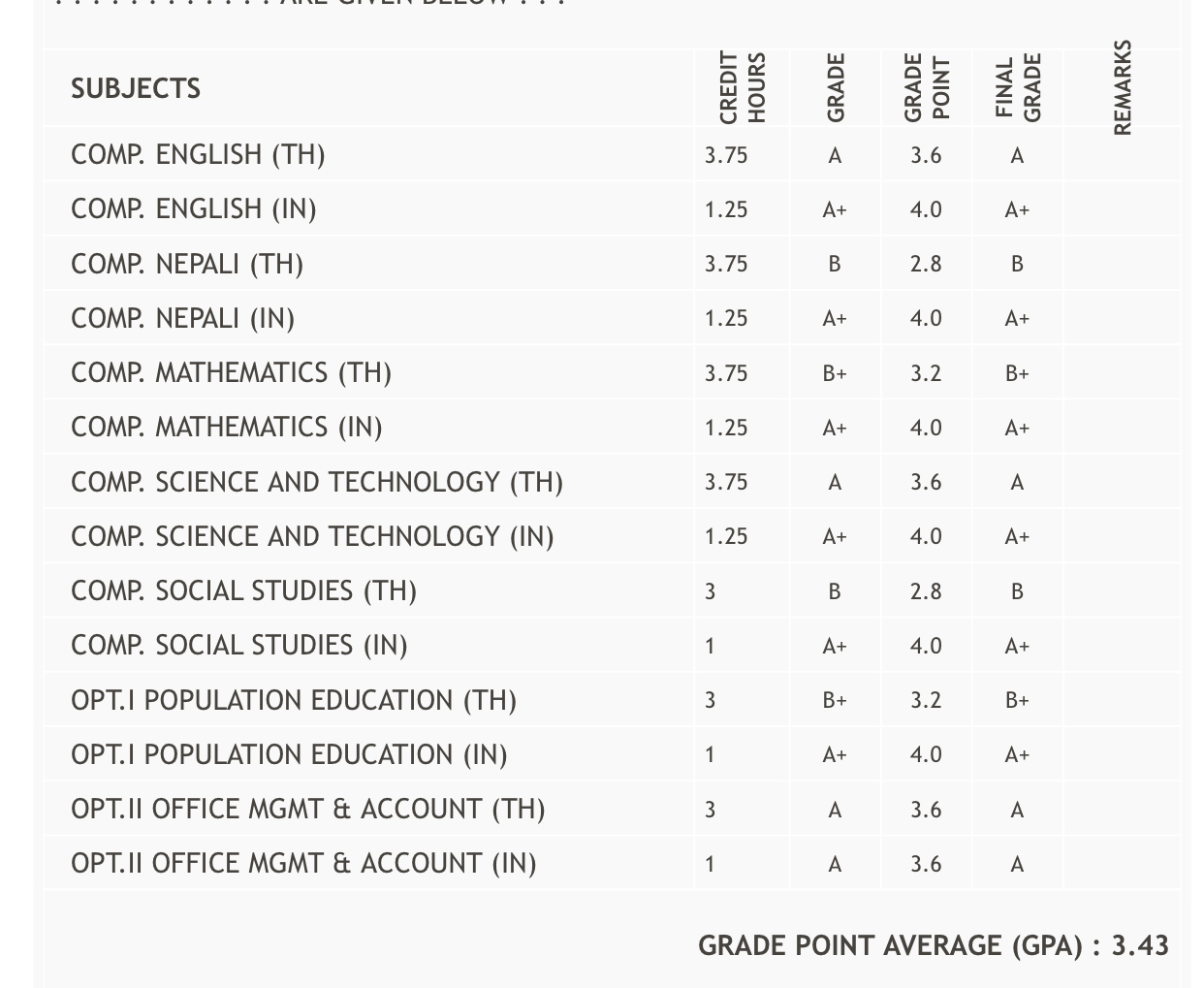
Task: Click the FINAL GRADE column header
Action: (x=1018, y=87)
